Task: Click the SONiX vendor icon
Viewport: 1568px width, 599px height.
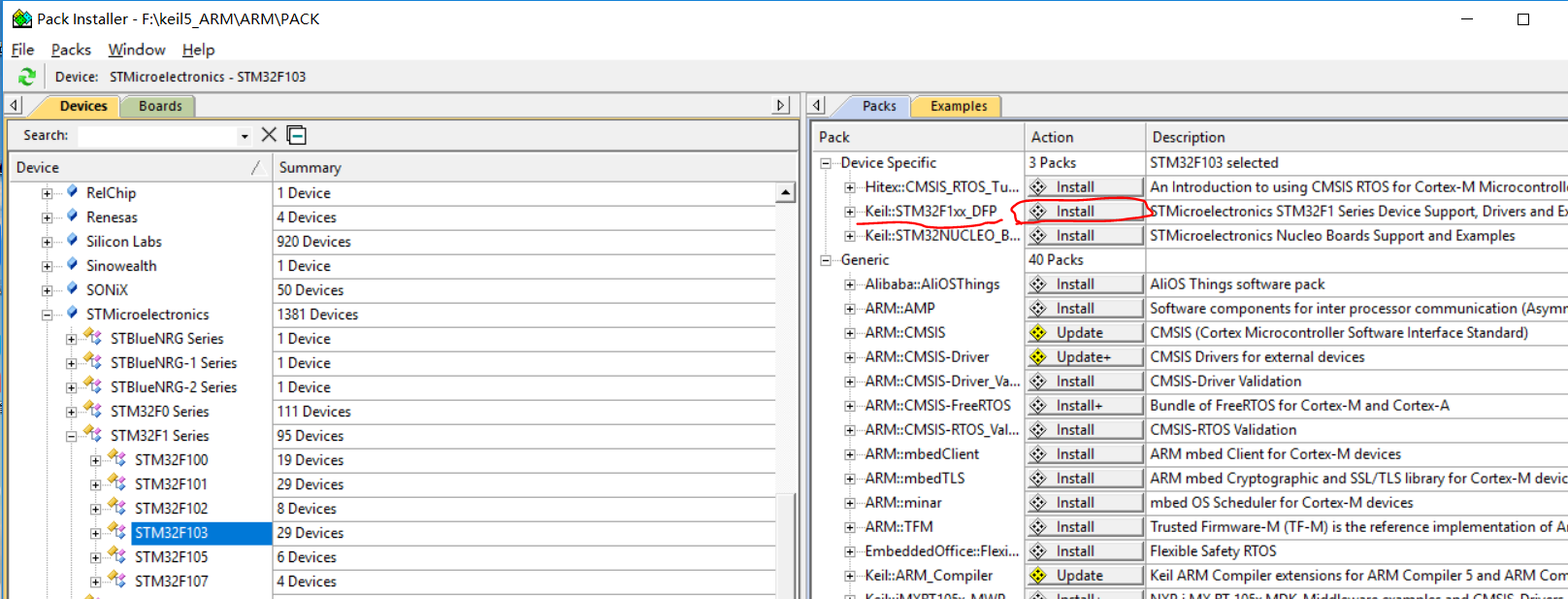Action: click(72, 289)
